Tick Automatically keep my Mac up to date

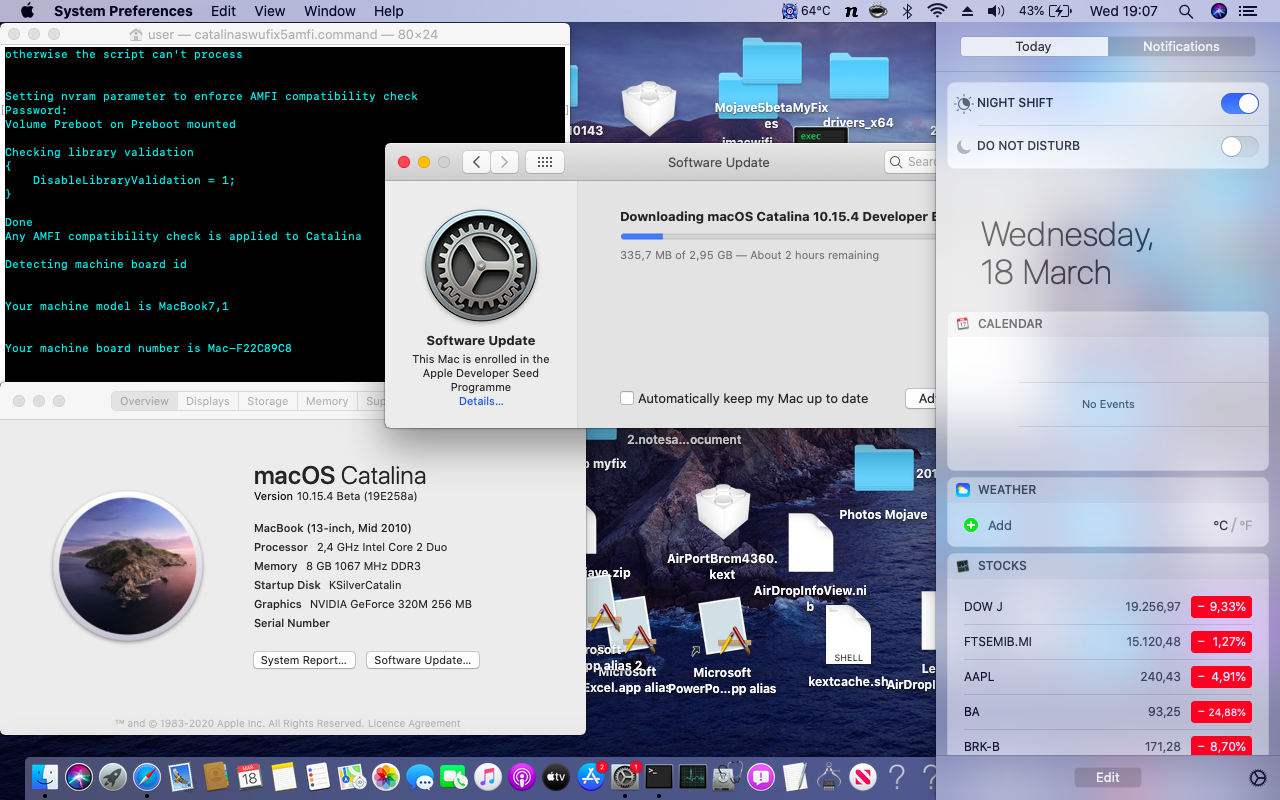[x=627, y=398]
